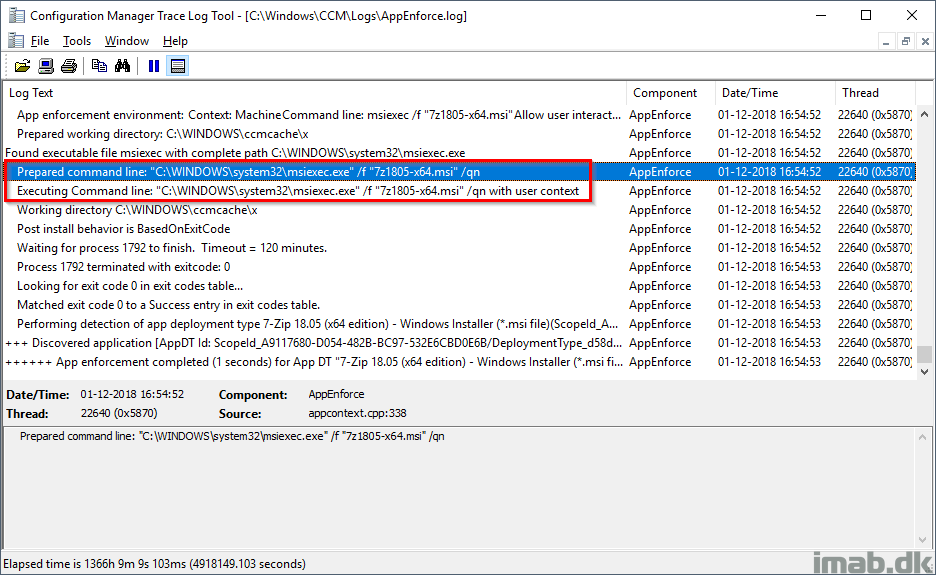Viewport: 936px width, 575px height.
Task: Select the 'Working directory C:\WINDOWS\ccmcache\x' row
Action: (459, 210)
